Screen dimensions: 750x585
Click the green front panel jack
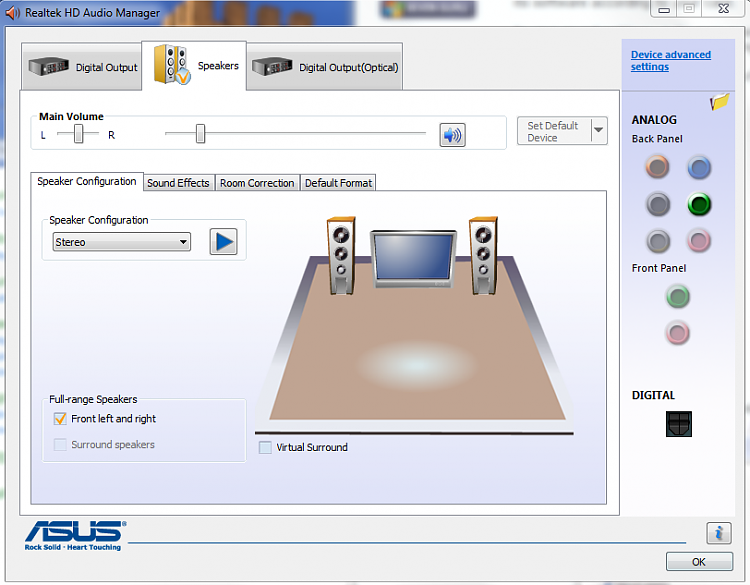click(x=678, y=296)
